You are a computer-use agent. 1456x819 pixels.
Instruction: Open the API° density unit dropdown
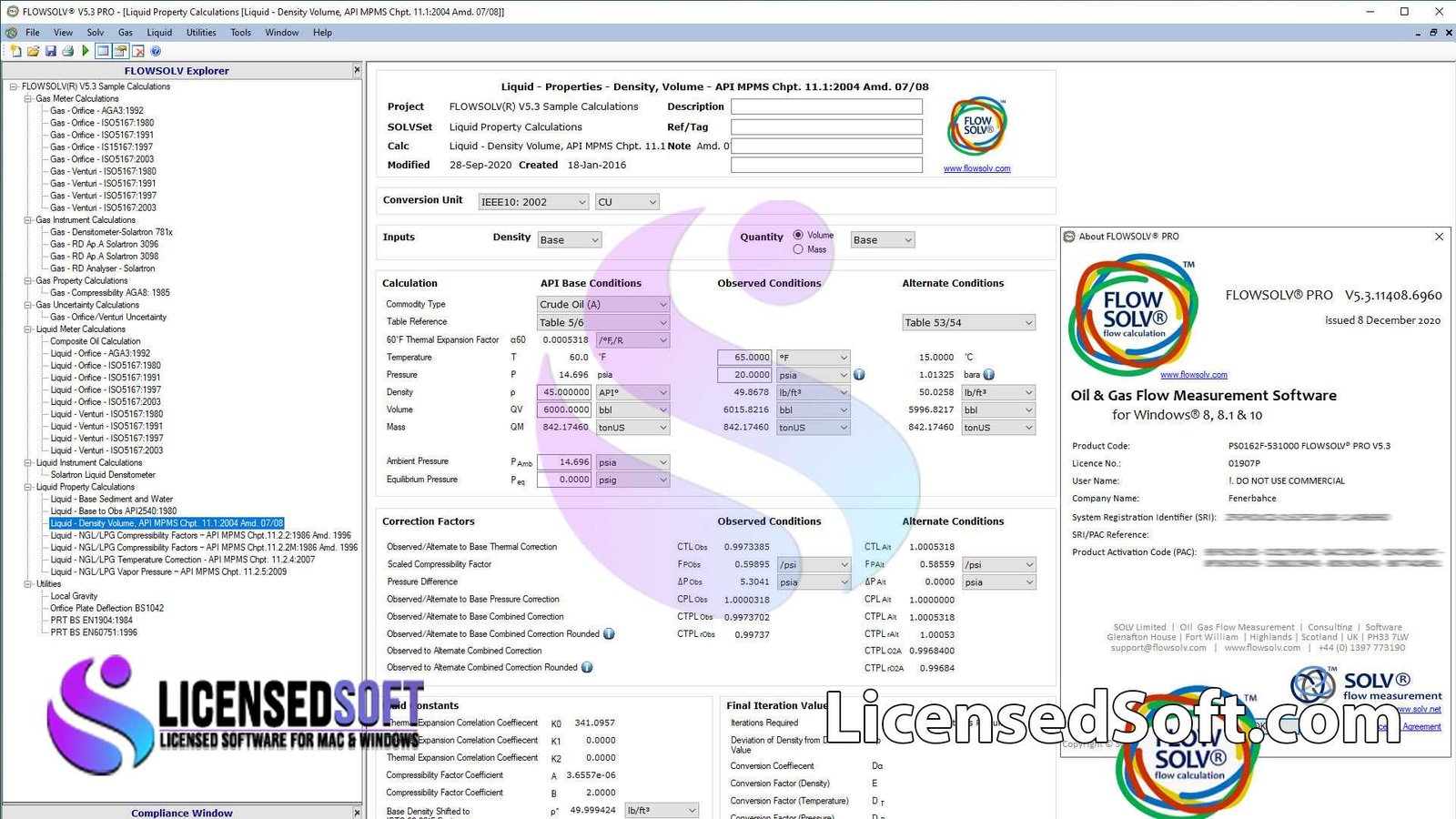click(632, 392)
